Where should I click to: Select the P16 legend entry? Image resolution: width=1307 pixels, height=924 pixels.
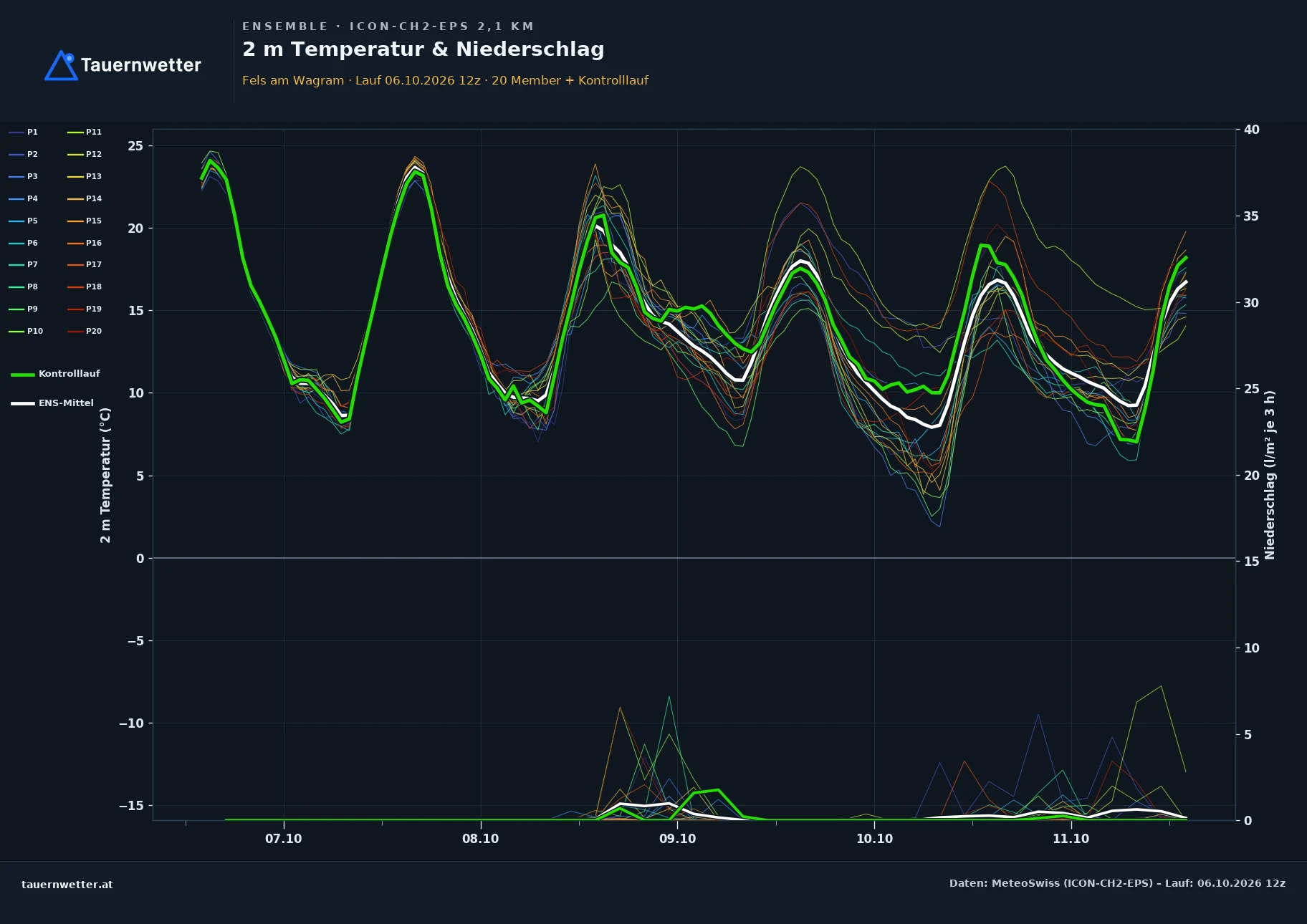(85, 243)
